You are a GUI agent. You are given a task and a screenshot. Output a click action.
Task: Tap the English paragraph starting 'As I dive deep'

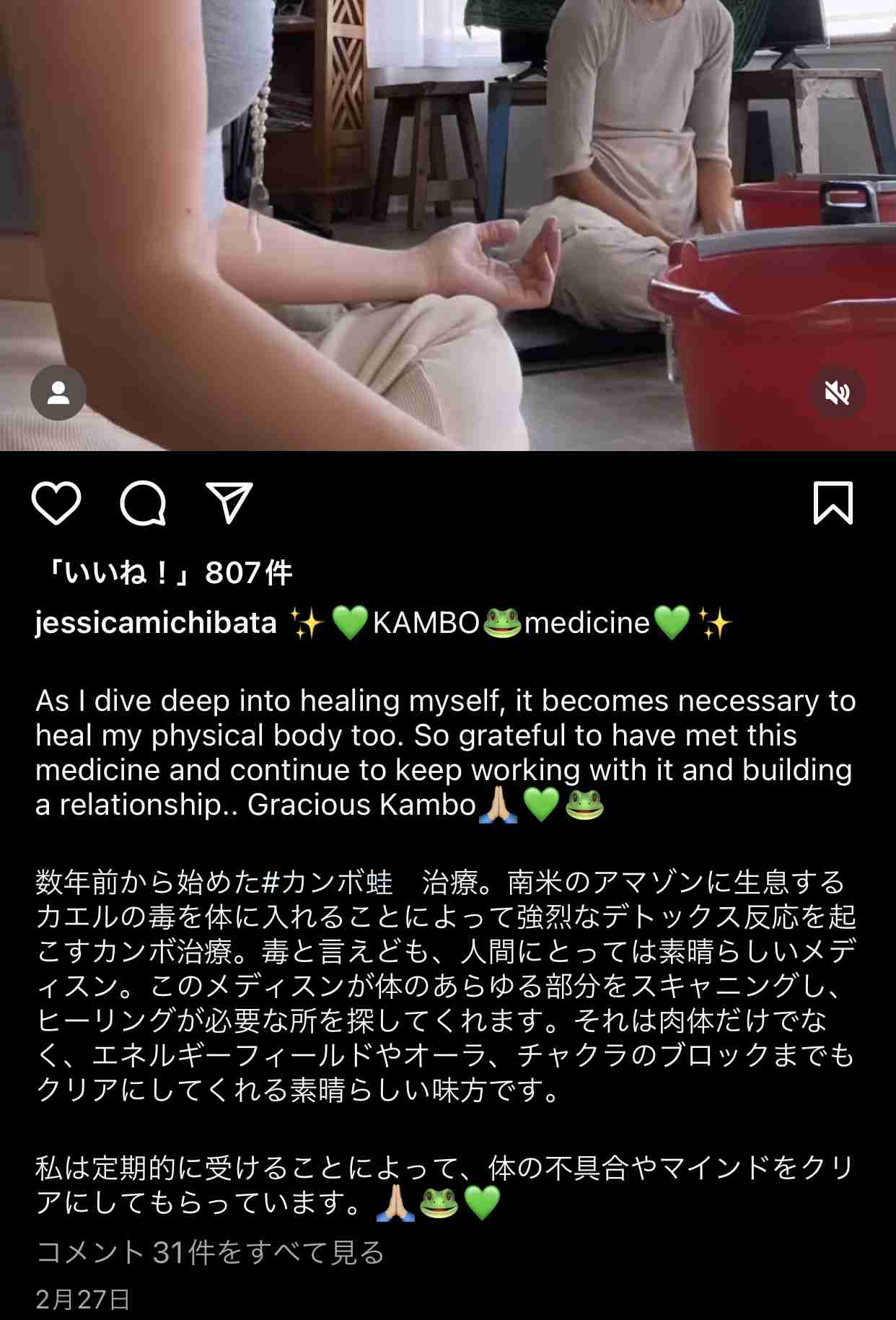click(445, 753)
